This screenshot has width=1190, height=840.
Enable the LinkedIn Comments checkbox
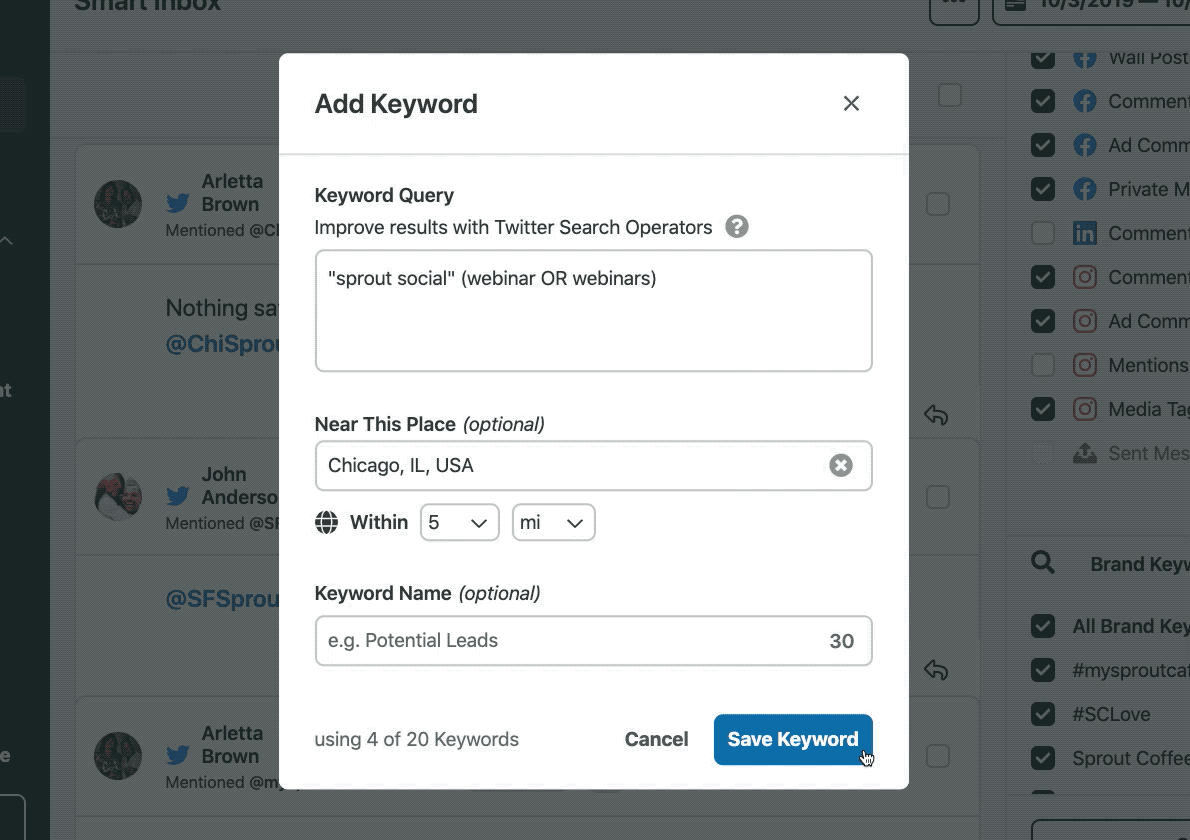(1043, 234)
